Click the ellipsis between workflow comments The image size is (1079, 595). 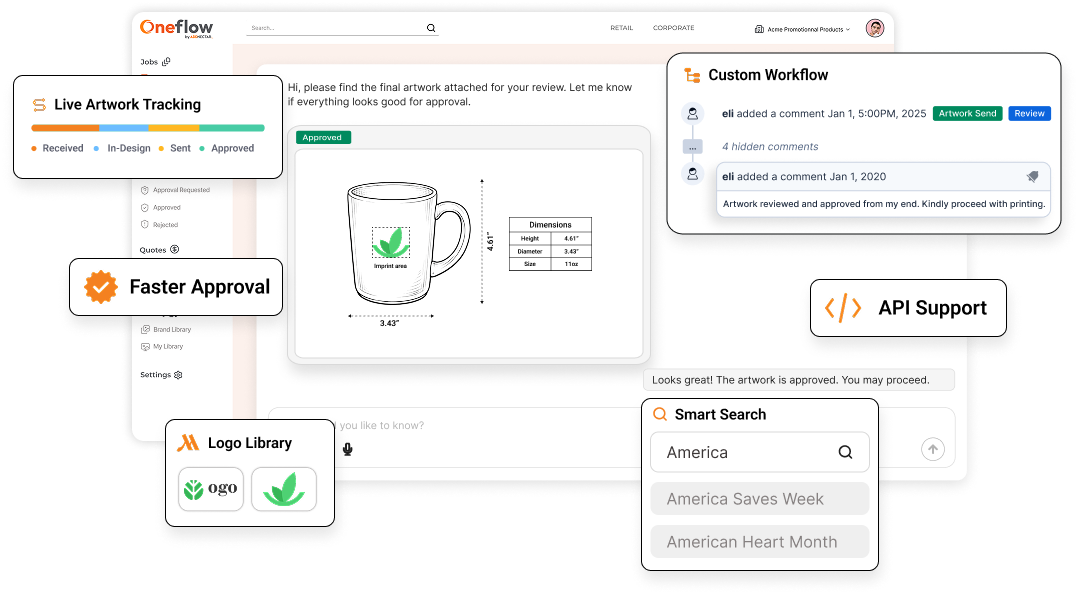(x=693, y=146)
